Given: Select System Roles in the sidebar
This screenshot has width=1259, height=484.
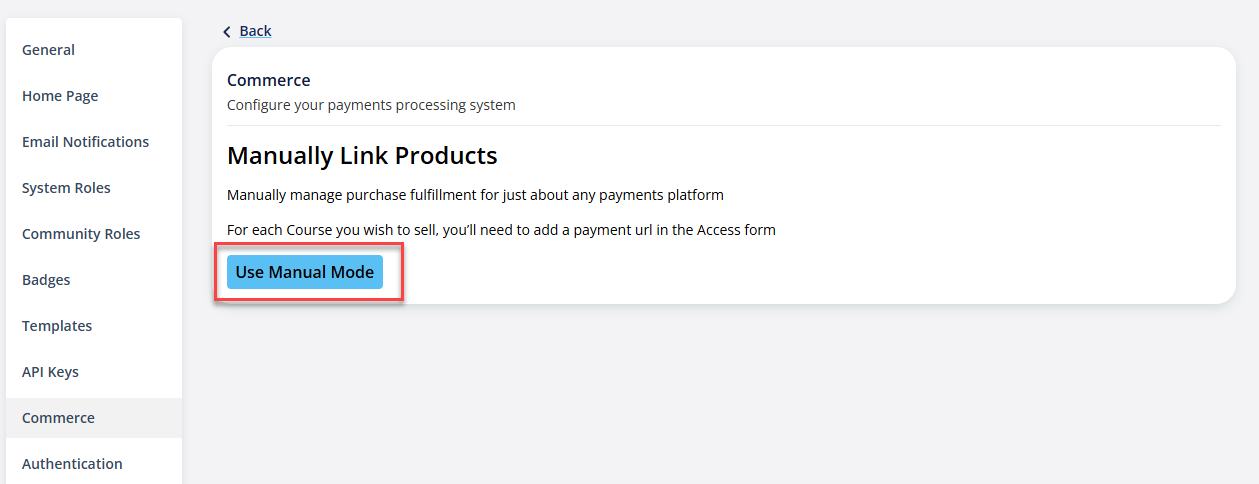Looking at the screenshot, I should pos(66,188).
